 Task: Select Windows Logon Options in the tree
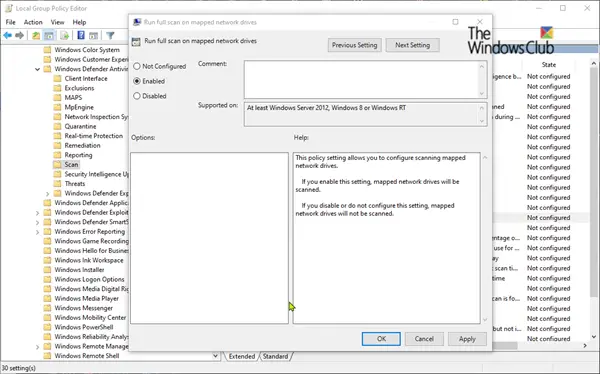(x=89, y=279)
